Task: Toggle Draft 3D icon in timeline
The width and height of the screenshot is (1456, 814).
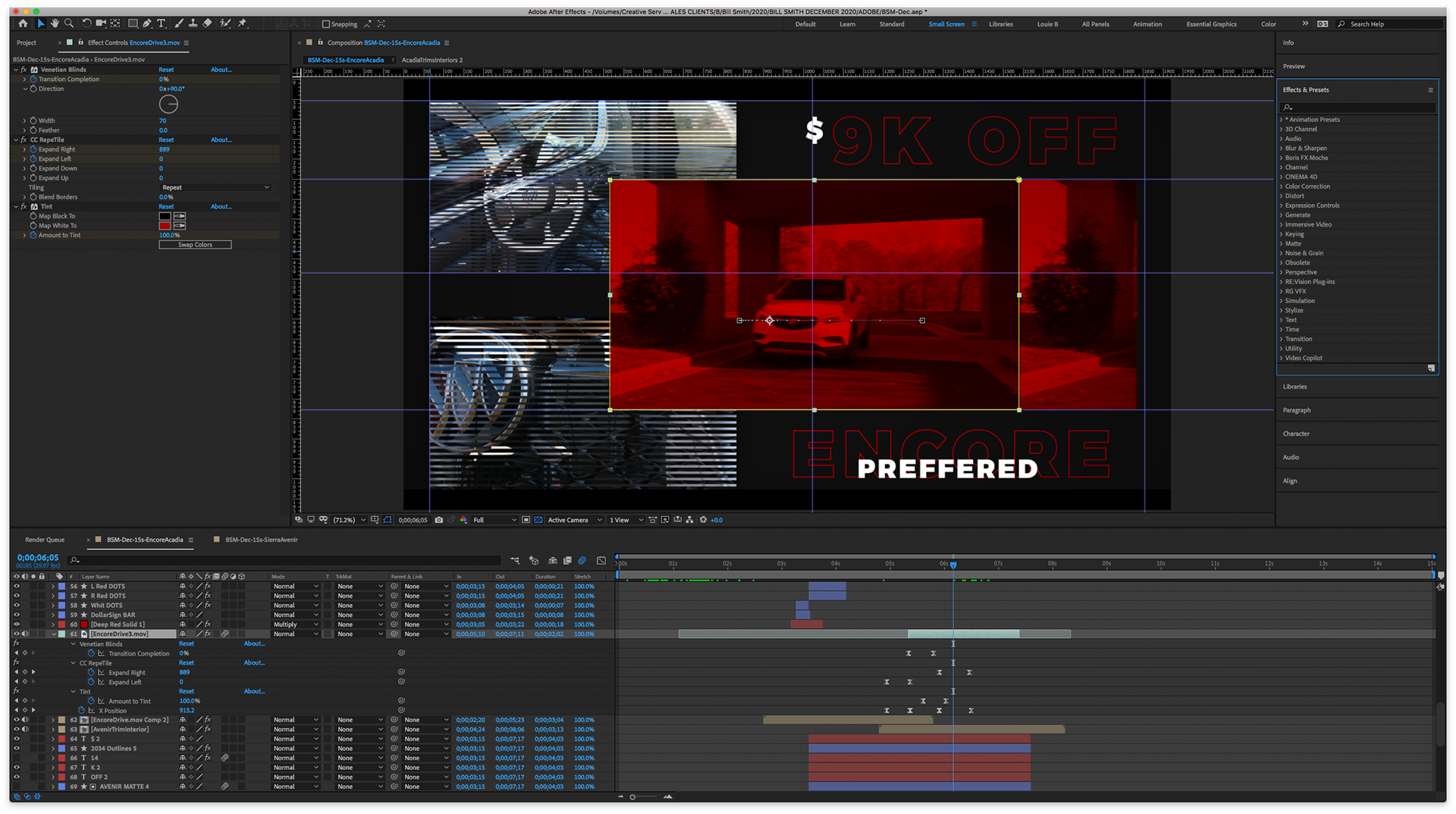Action: point(534,560)
